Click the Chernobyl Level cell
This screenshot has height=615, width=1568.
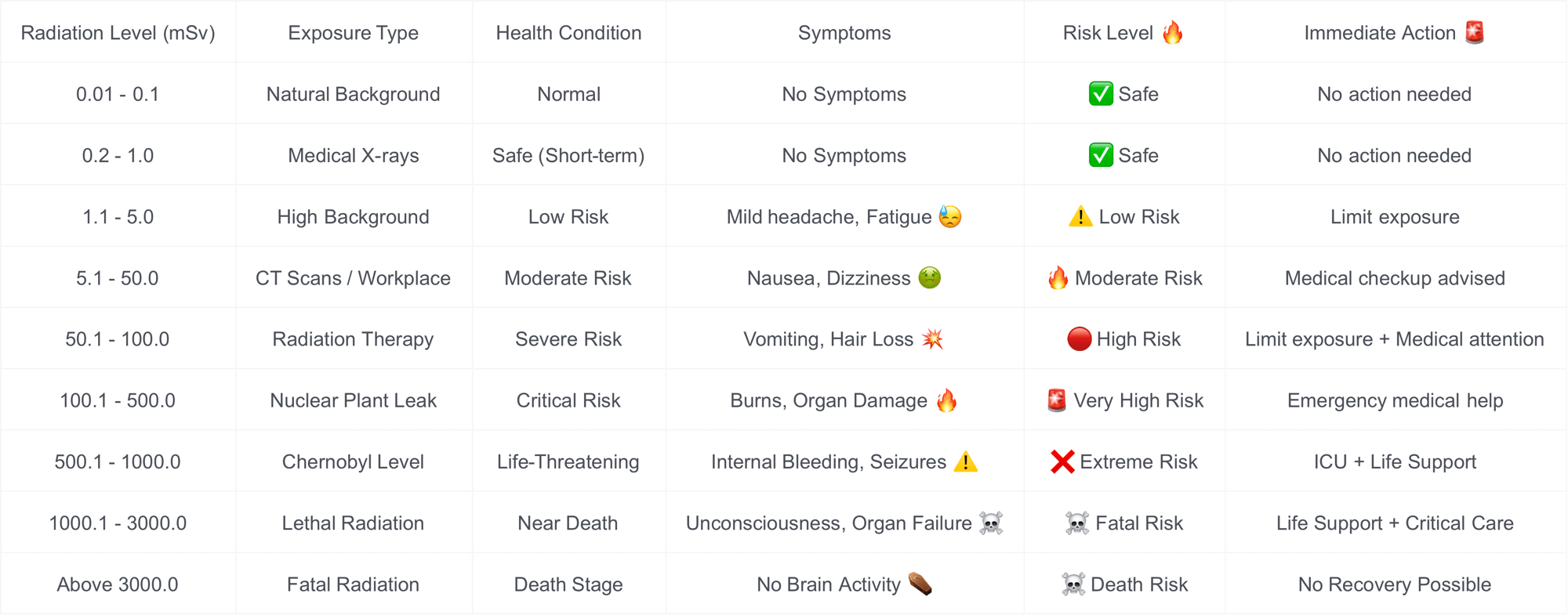coord(353,462)
